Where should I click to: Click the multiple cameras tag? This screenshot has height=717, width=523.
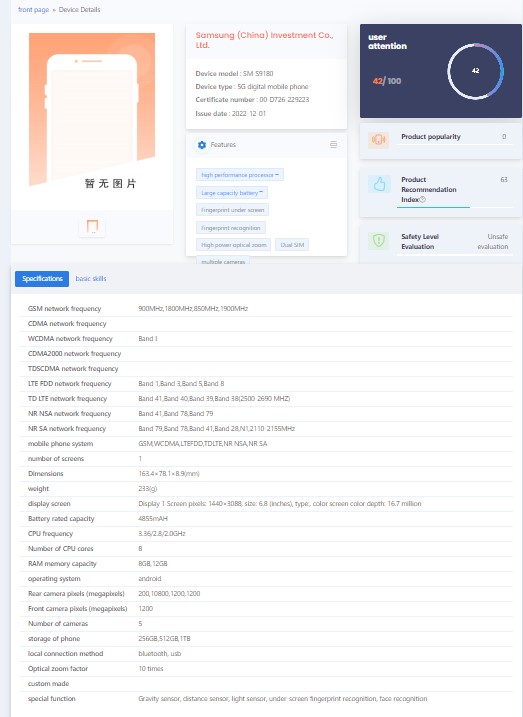[x=223, y=262]
